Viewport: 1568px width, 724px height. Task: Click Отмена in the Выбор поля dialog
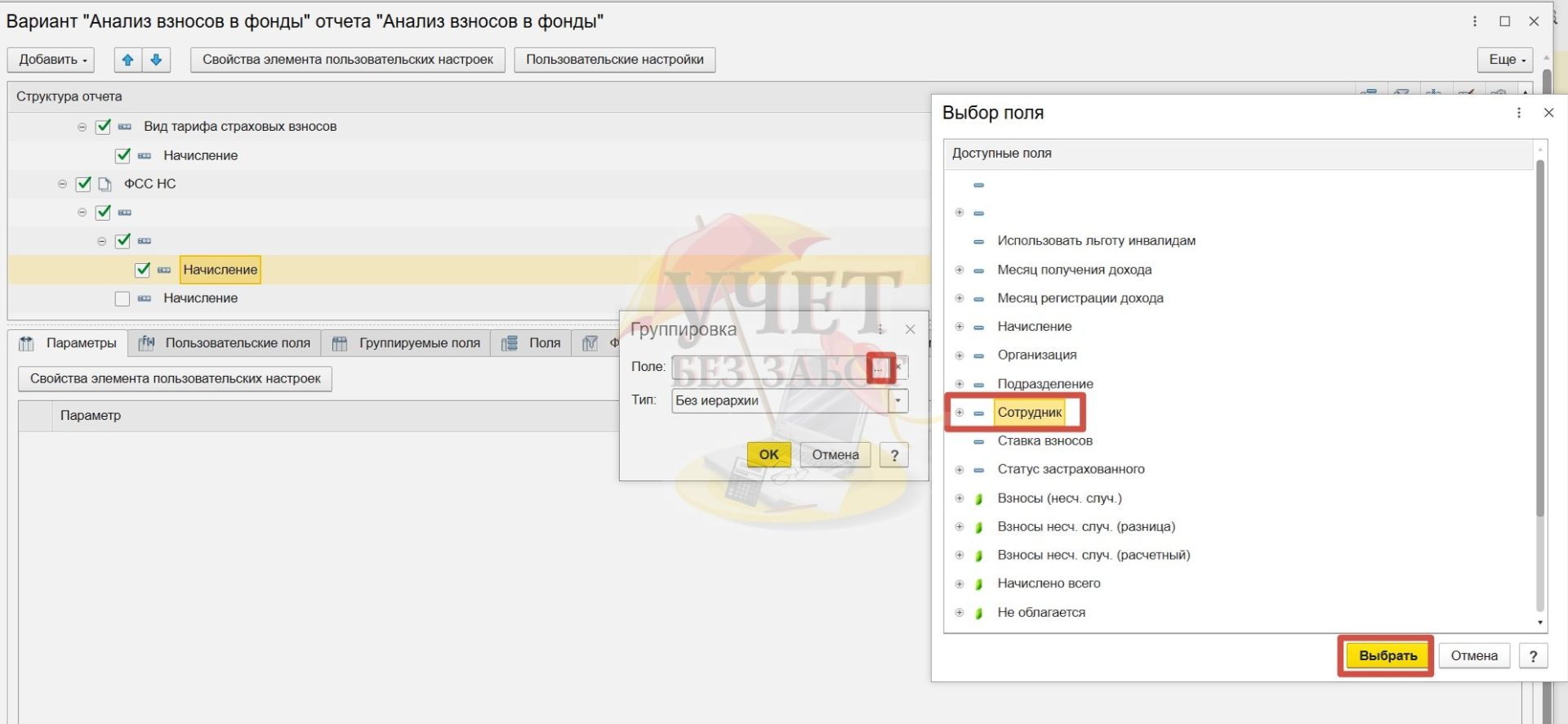click(1474, 655)
